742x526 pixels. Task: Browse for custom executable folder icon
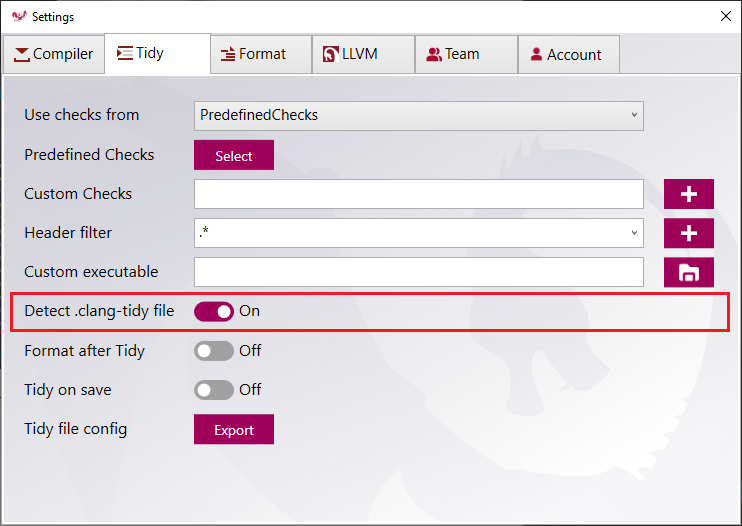(x=689, y=272)
